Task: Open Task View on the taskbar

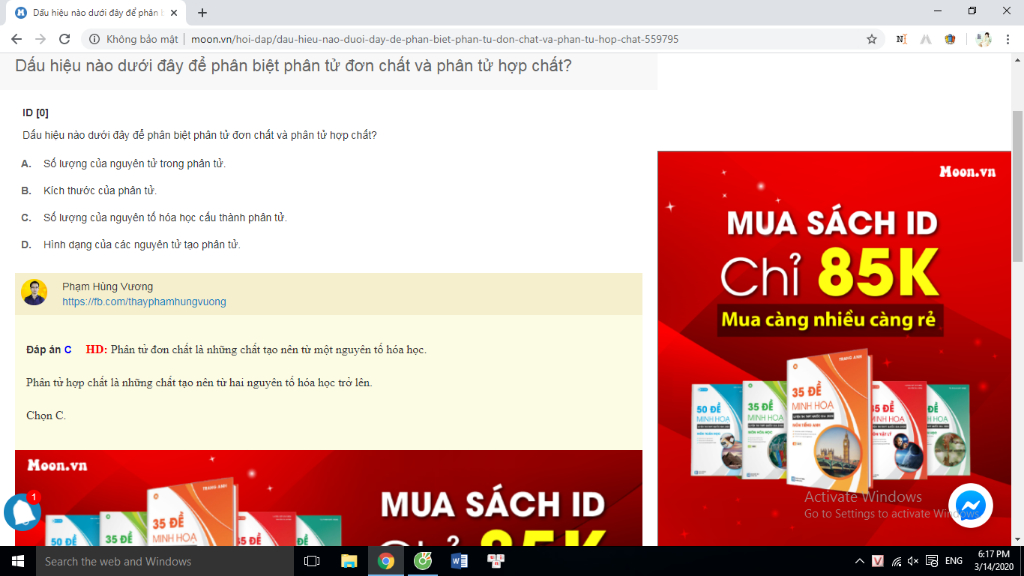Action: pyautogui.click(x=312, y=561)
